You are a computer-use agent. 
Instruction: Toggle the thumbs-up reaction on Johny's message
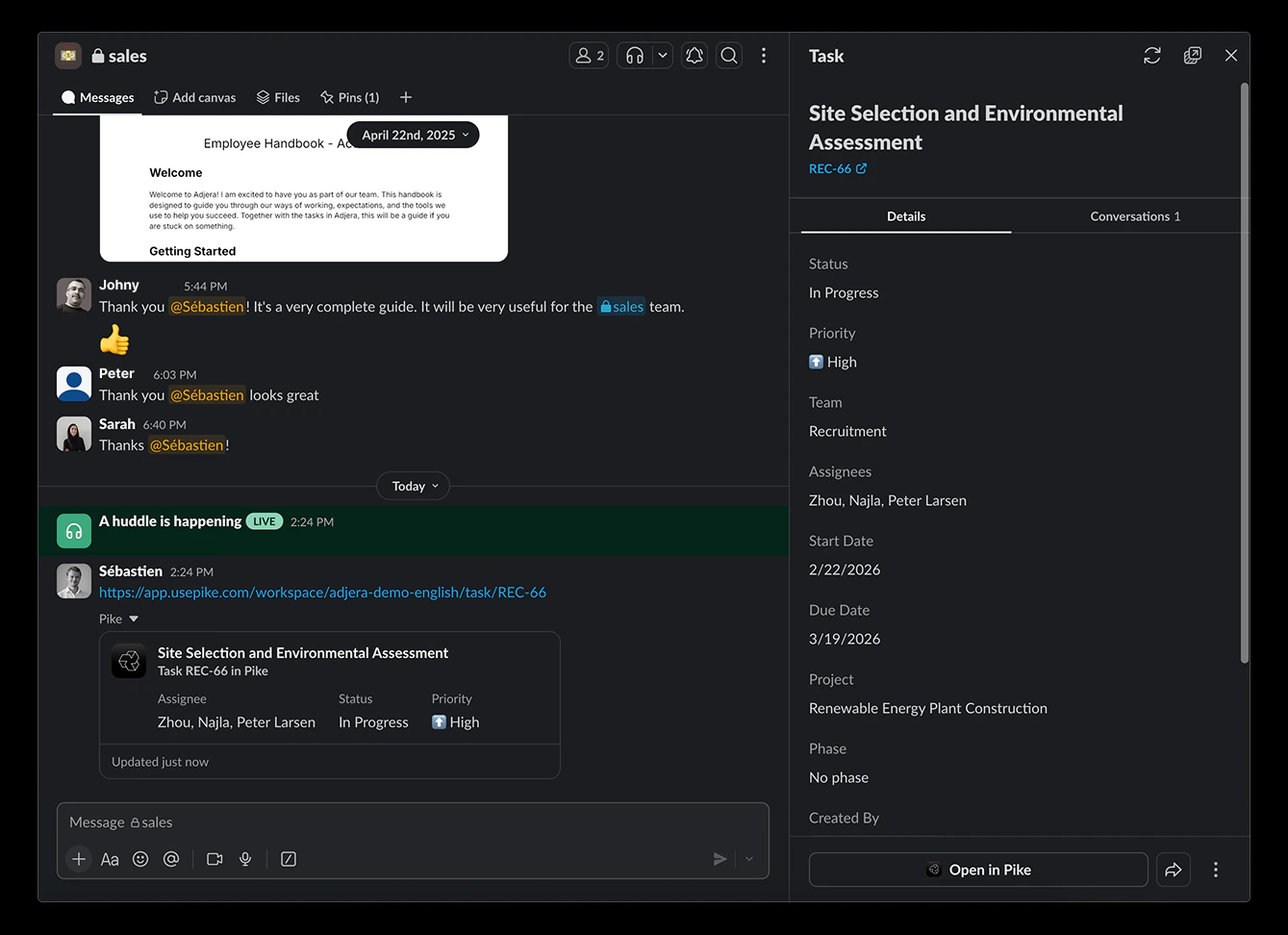114,339
